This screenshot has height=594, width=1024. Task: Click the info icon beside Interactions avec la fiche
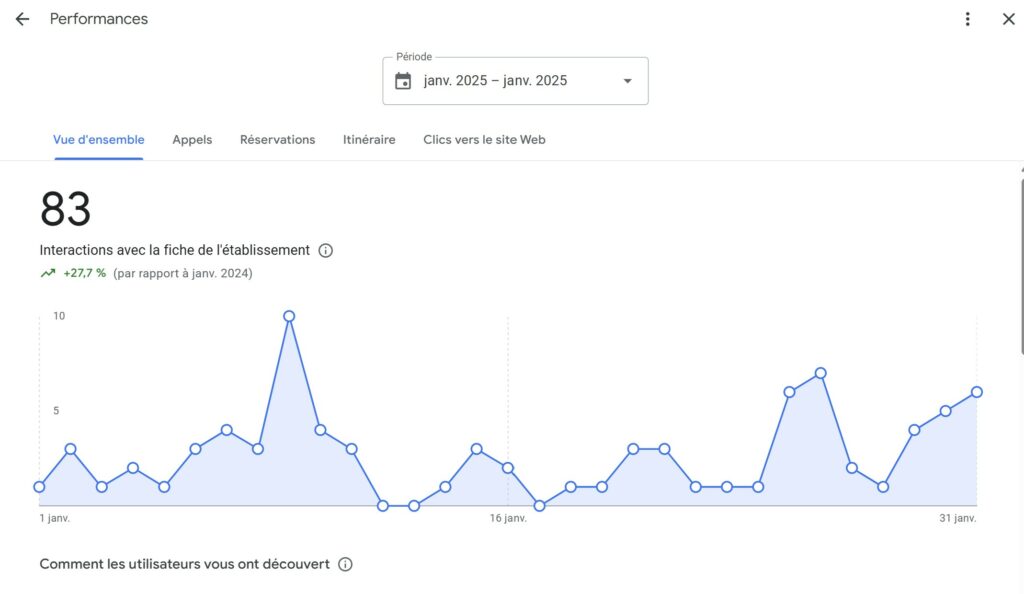(325, 251)
